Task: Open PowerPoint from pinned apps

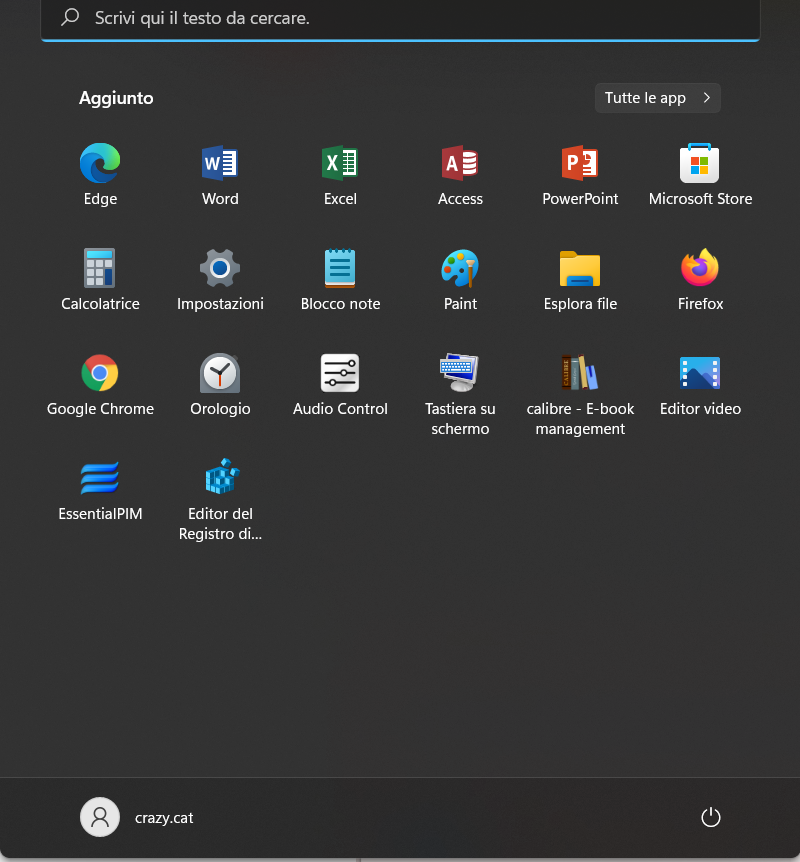Action: pyautogui.click(x=580, y=163)
